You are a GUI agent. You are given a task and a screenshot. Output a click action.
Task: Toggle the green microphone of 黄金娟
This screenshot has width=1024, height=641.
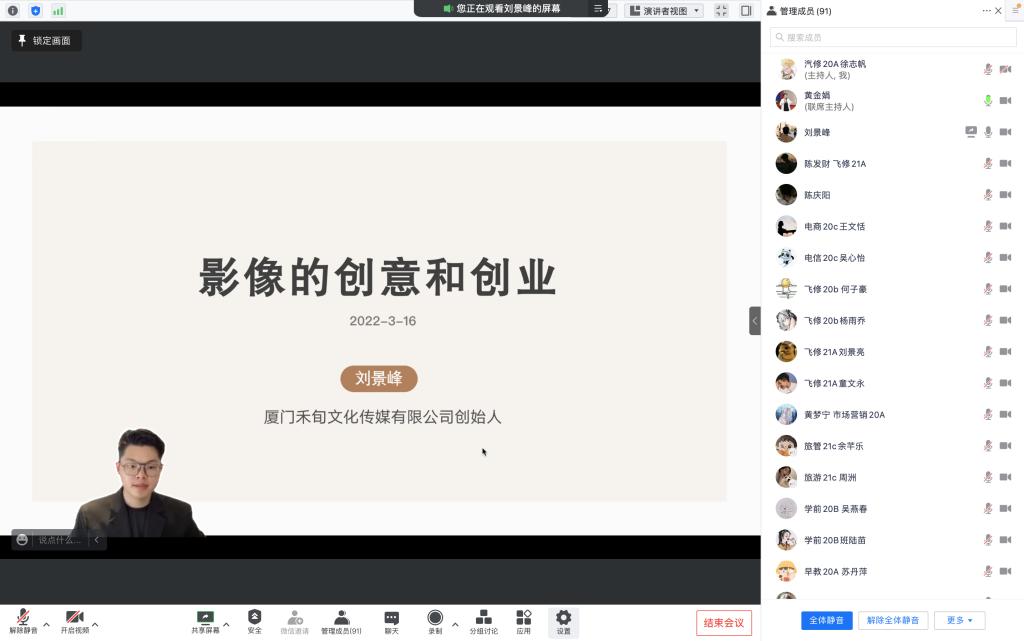(988, 101)
